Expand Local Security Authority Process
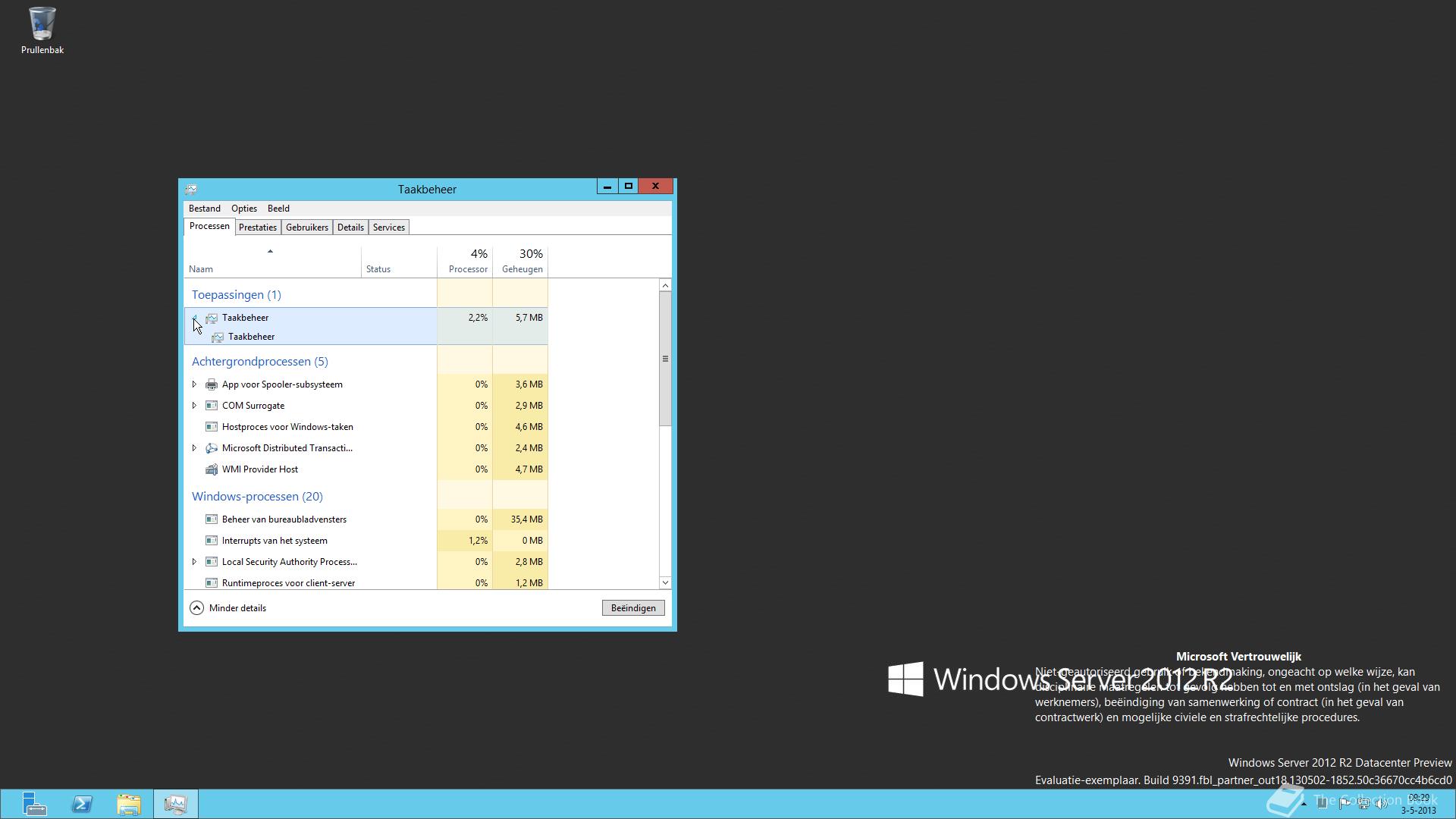This screenshot has height=819, width=1456. coord(194,562)
